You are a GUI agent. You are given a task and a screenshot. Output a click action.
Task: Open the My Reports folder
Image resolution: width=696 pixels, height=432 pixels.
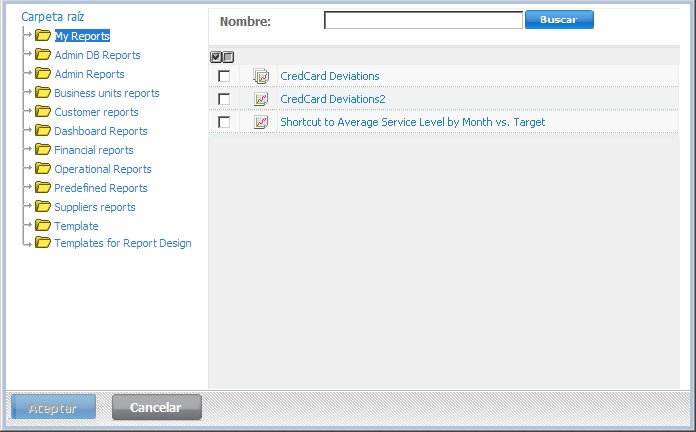82,36
